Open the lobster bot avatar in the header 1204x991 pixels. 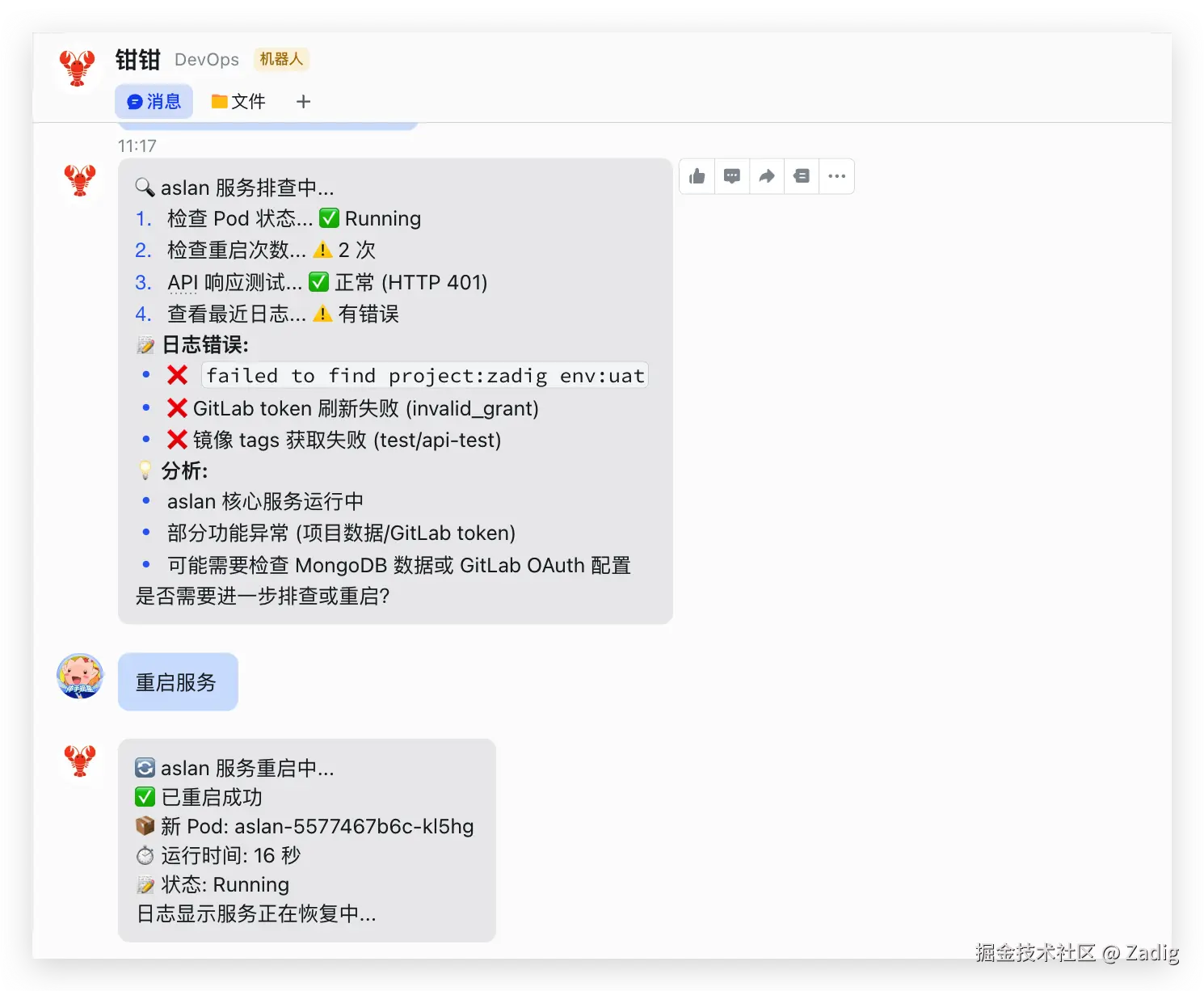click(78, 69)
